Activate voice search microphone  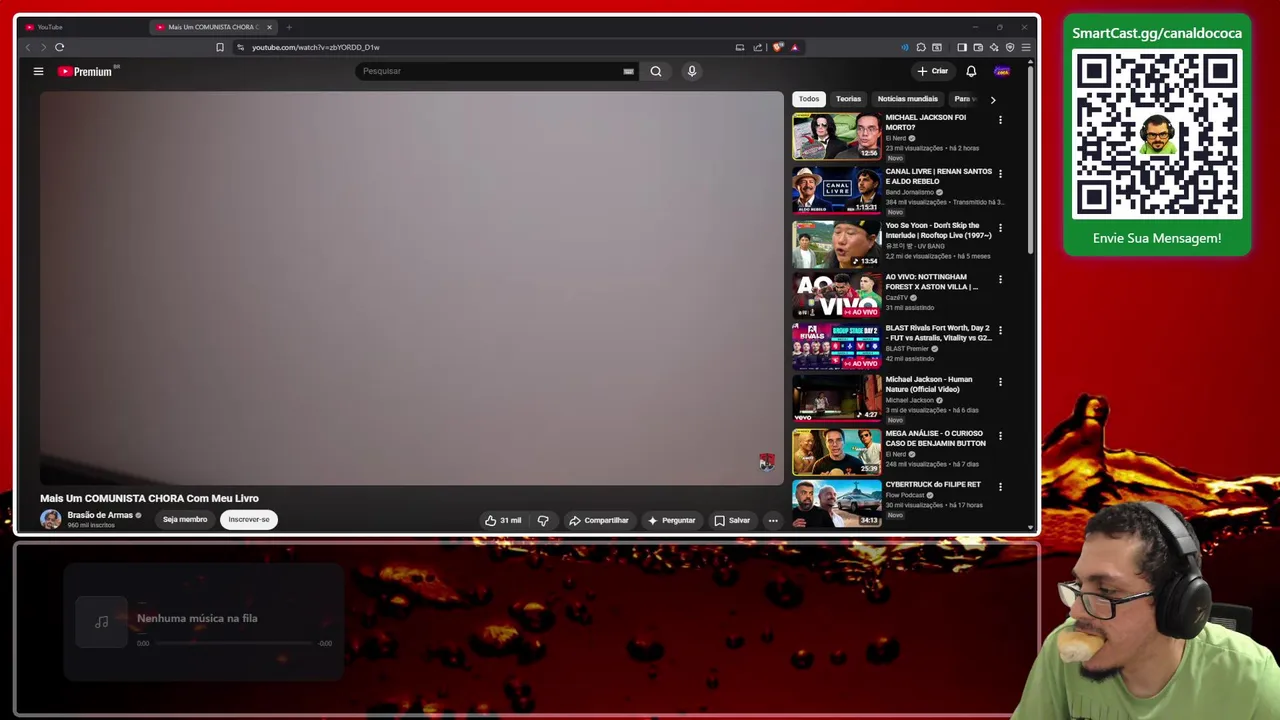tap(691, 71)
